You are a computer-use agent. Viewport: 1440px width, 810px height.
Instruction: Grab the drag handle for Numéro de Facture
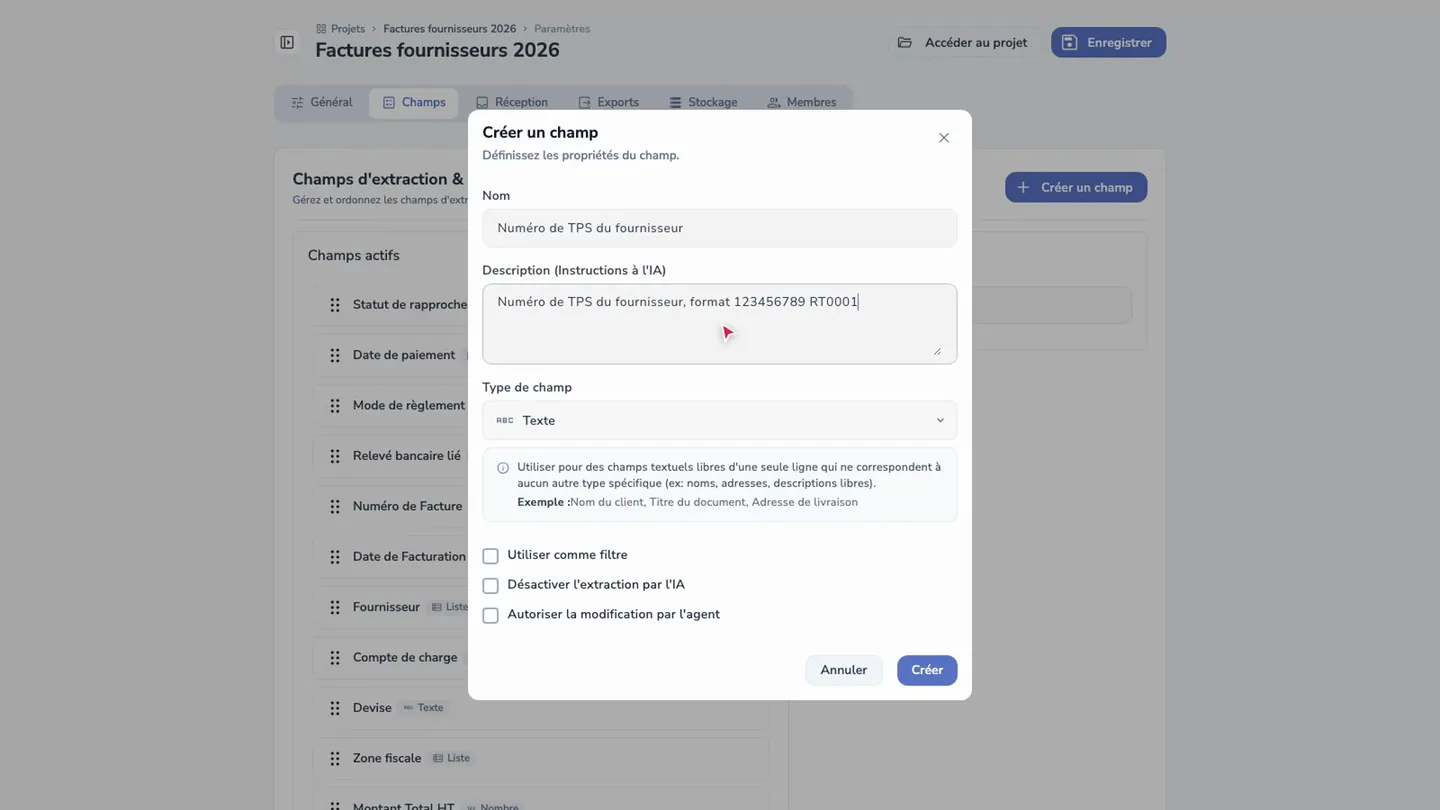click(335, 507)
